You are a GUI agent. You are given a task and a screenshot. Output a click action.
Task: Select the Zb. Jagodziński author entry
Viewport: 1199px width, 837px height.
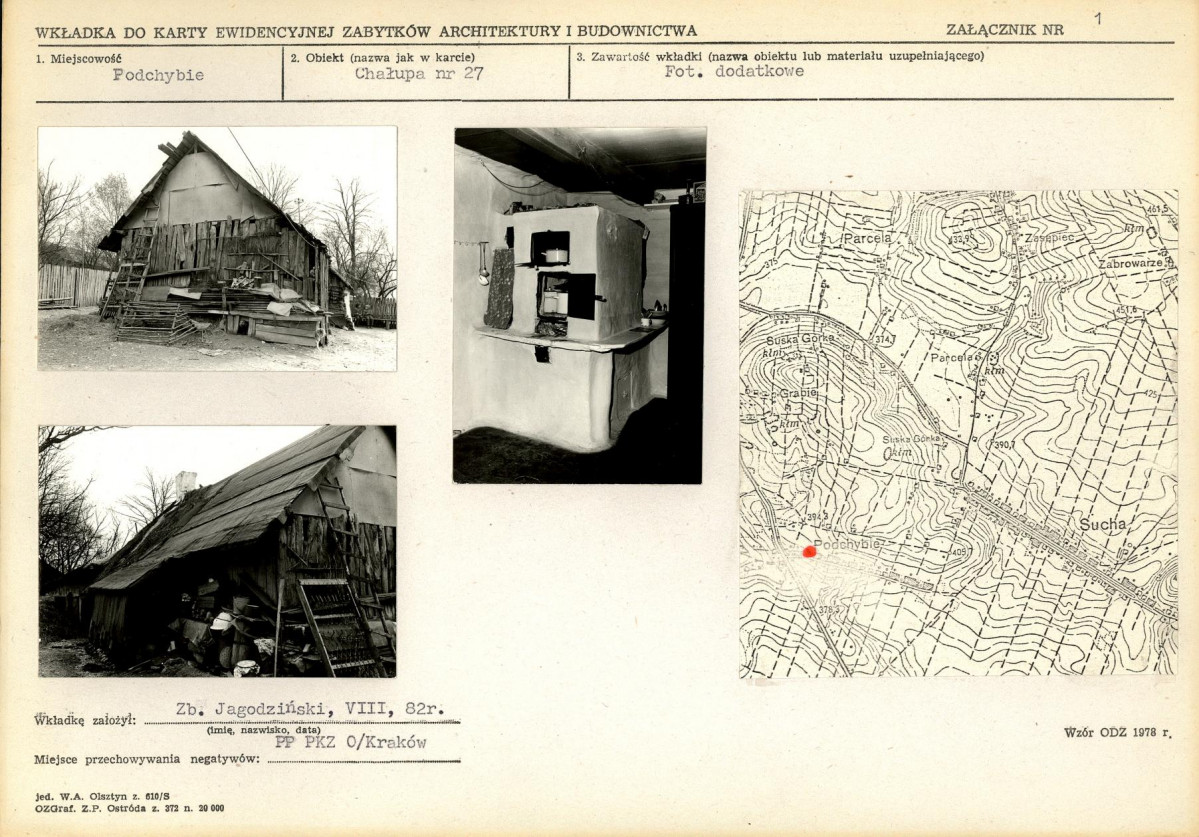coord(310,709)
